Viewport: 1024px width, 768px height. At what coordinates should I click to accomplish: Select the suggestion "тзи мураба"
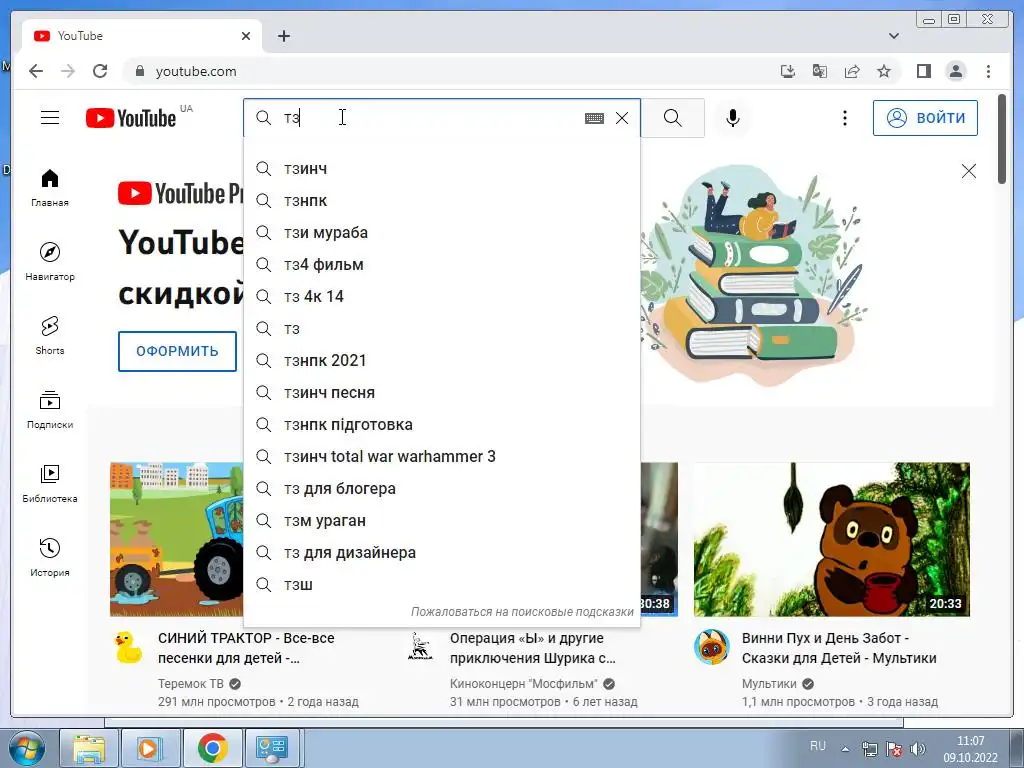tap(441, 232)
